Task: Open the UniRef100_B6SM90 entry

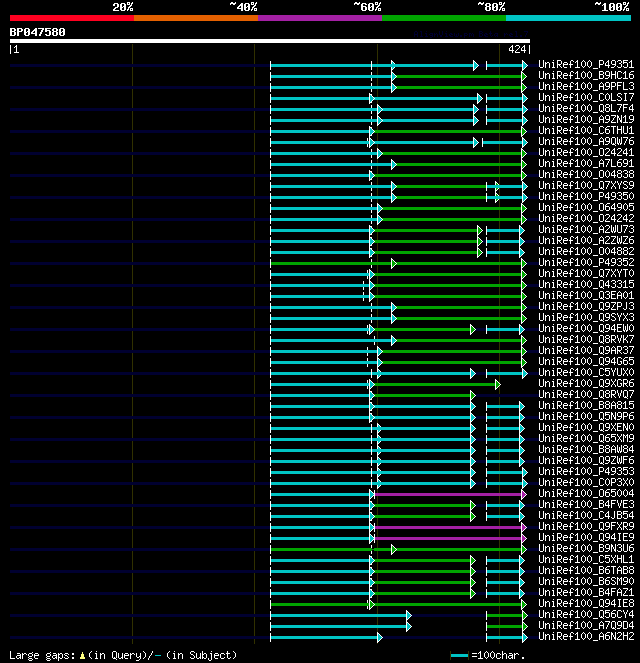Action: (x=586, y=581)
